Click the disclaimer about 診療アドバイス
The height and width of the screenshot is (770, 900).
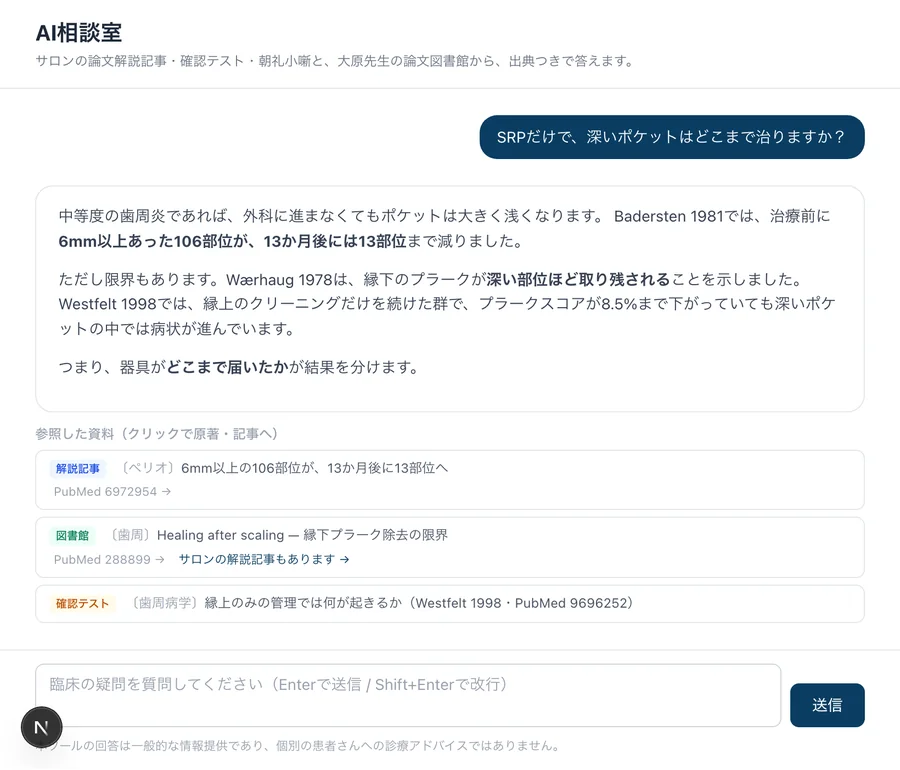[x=297, y=746]
